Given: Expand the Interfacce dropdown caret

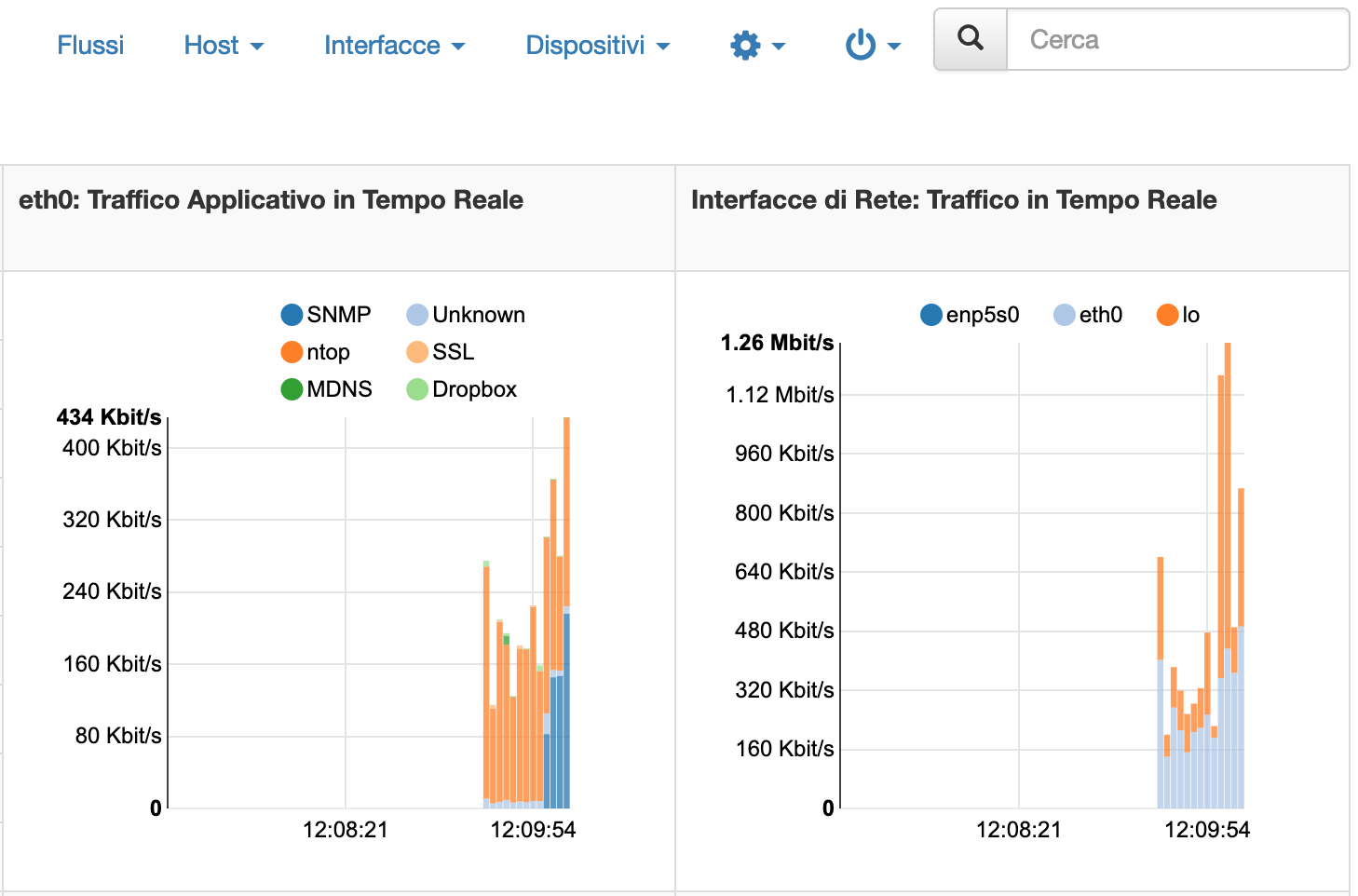Looking at the screenshot, I should [457, 47].
